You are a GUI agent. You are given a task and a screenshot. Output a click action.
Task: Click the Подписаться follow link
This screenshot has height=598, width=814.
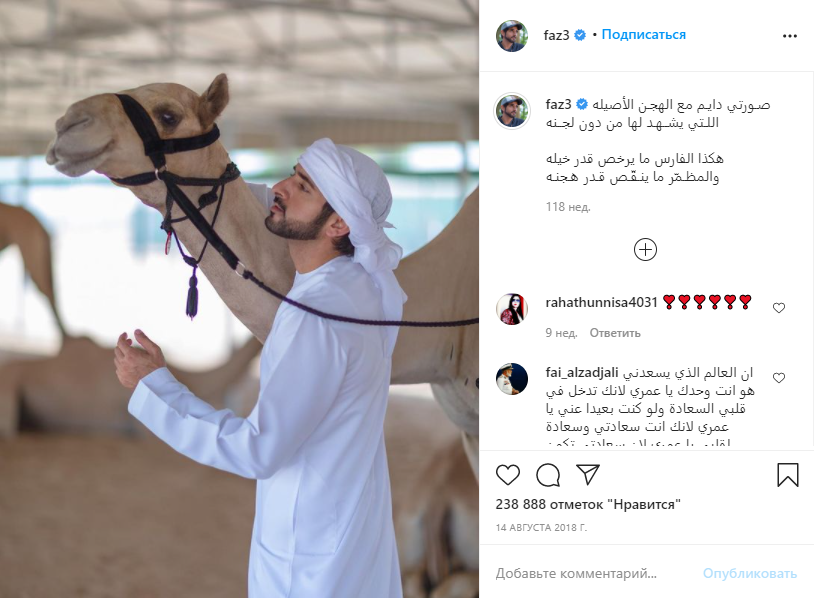click(644, 35)
